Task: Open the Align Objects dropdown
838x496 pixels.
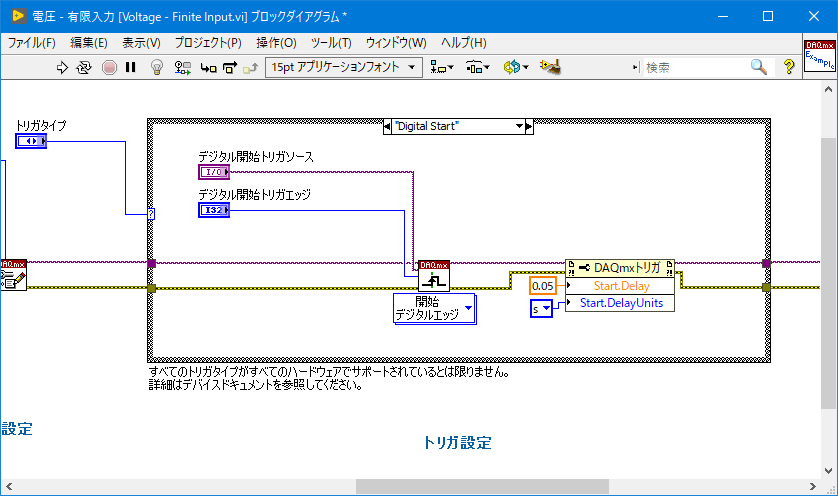Action: click(442, 67)
